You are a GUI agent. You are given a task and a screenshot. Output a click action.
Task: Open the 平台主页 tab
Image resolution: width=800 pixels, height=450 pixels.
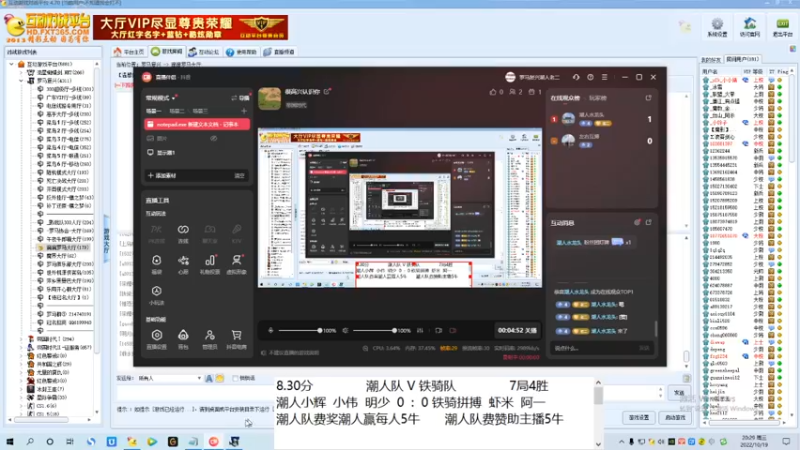(129, 52)
